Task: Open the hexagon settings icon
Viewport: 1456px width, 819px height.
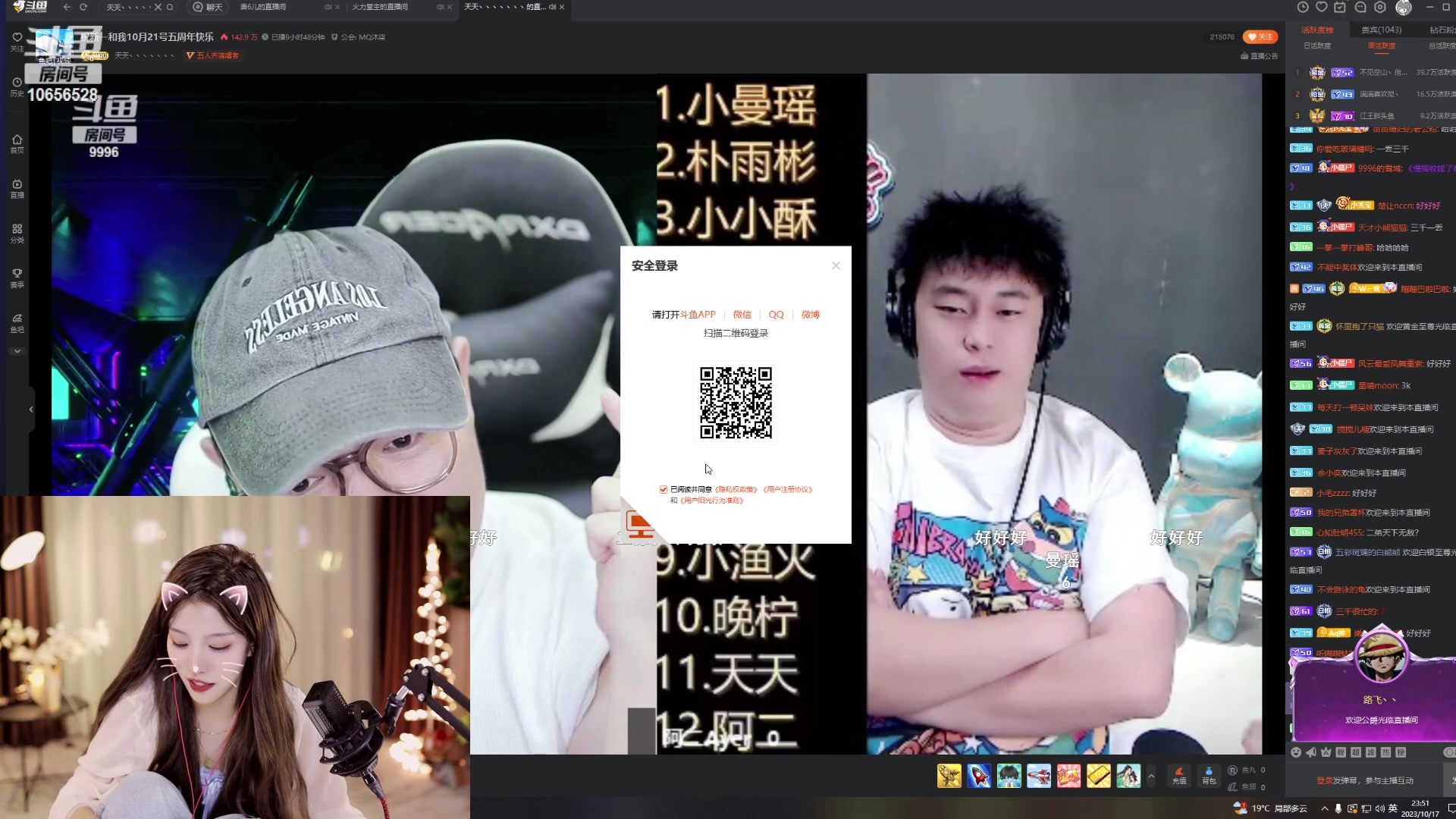Action: pos(1380,7)
